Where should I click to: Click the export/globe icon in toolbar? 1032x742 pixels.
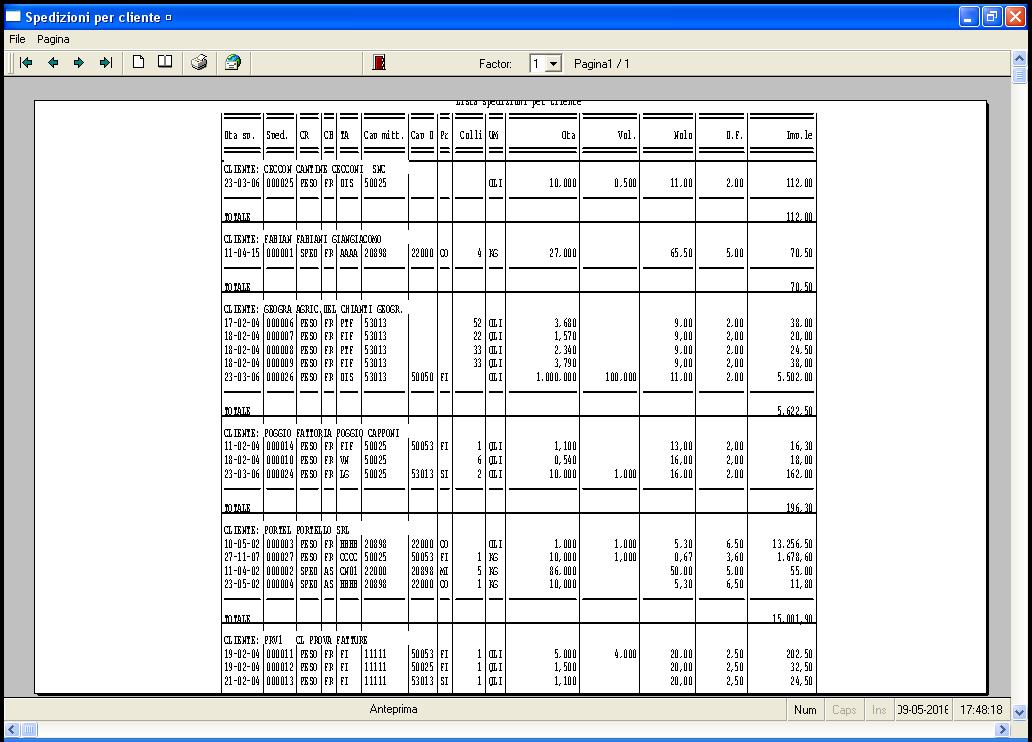[232, 63]
